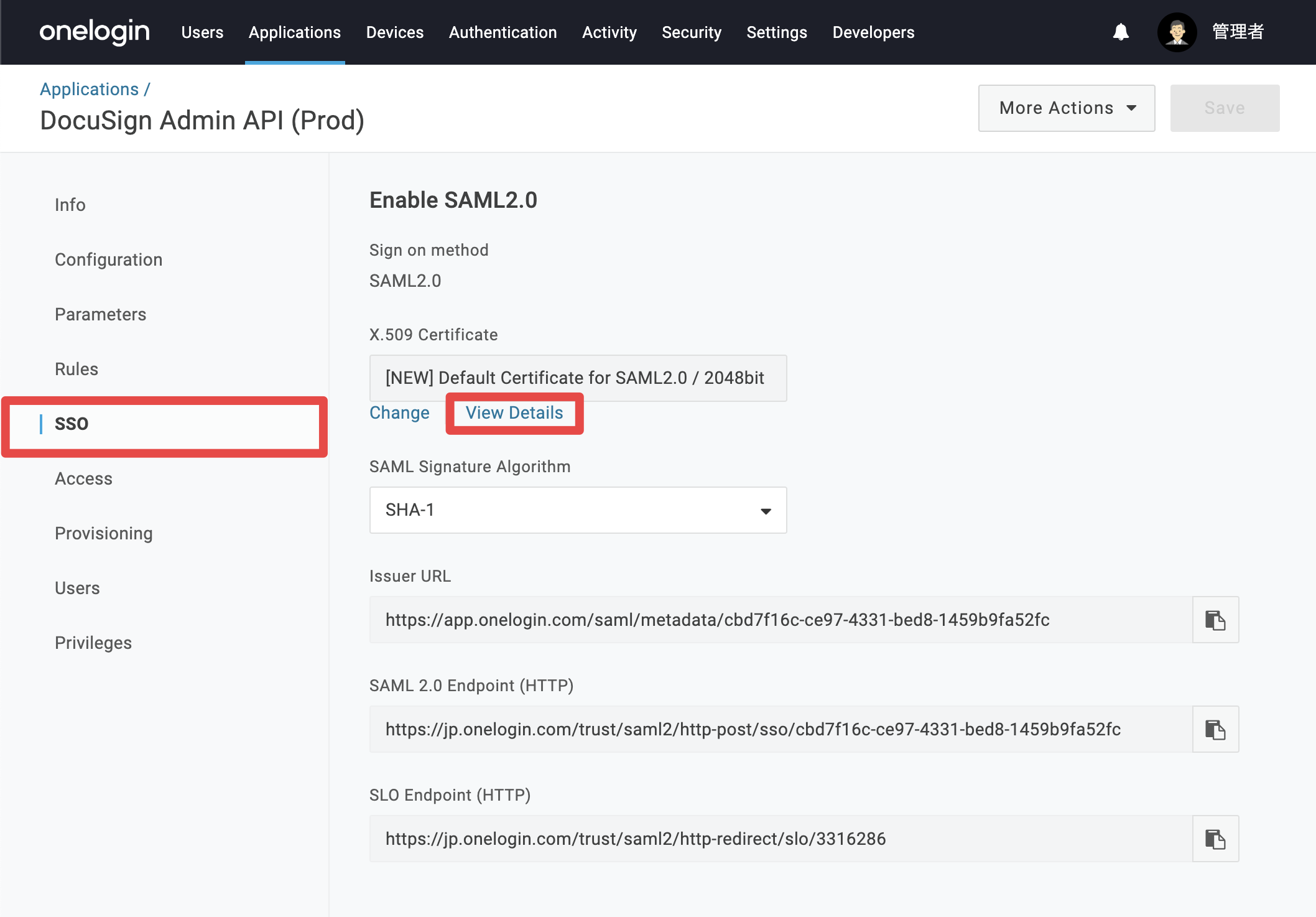Switch to the Parameters tab
The height and width of the screenshot is (917, 1316).
[x=101, y=314]
